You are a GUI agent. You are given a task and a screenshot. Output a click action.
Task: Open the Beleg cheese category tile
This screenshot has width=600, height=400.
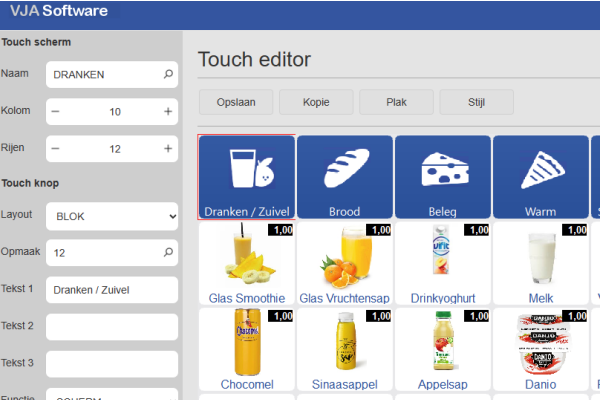tap(442, 176)
